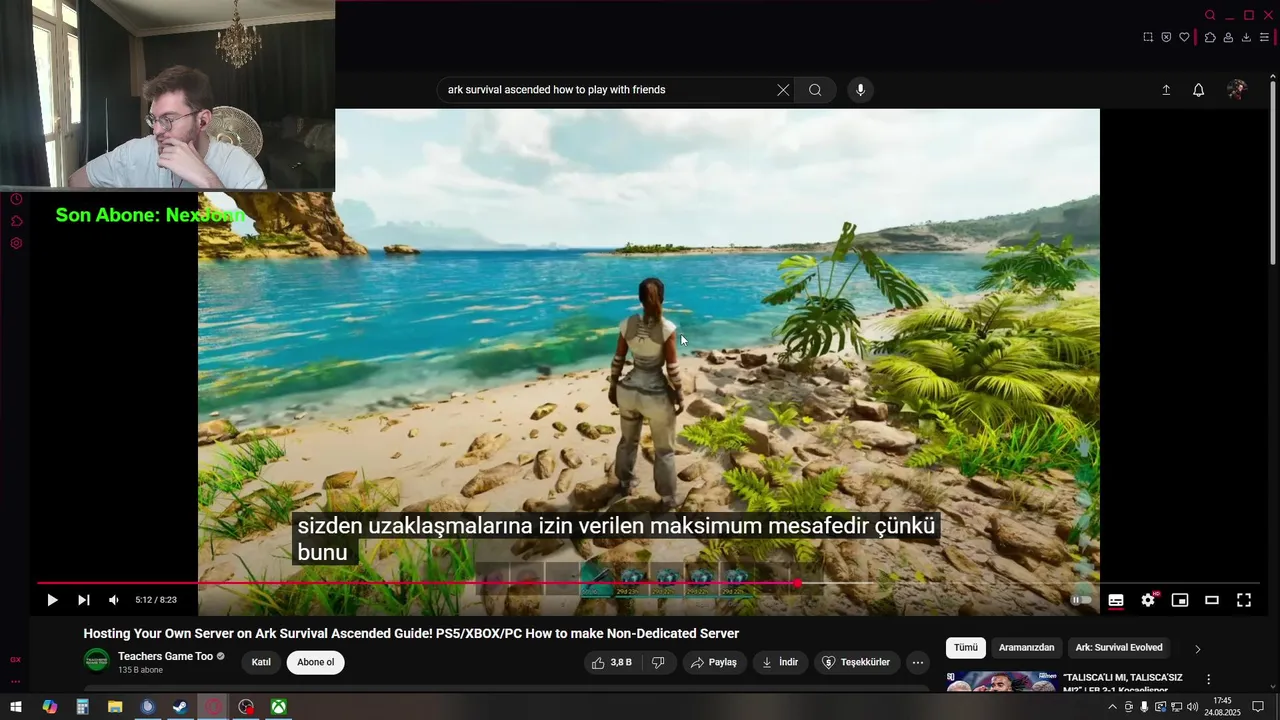1280x720 pixels.
Task: Open Steam from taskbar
Action: (180, 707)
